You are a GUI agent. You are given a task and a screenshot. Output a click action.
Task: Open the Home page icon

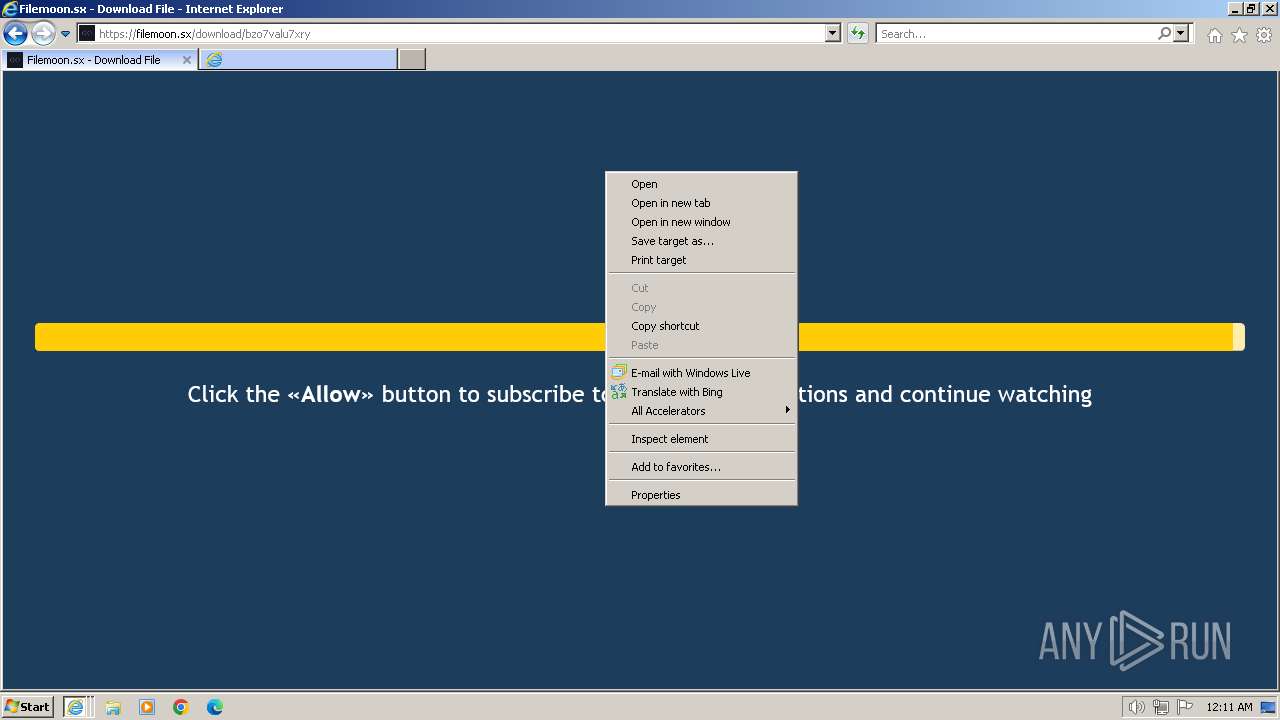coord(1214,35)
